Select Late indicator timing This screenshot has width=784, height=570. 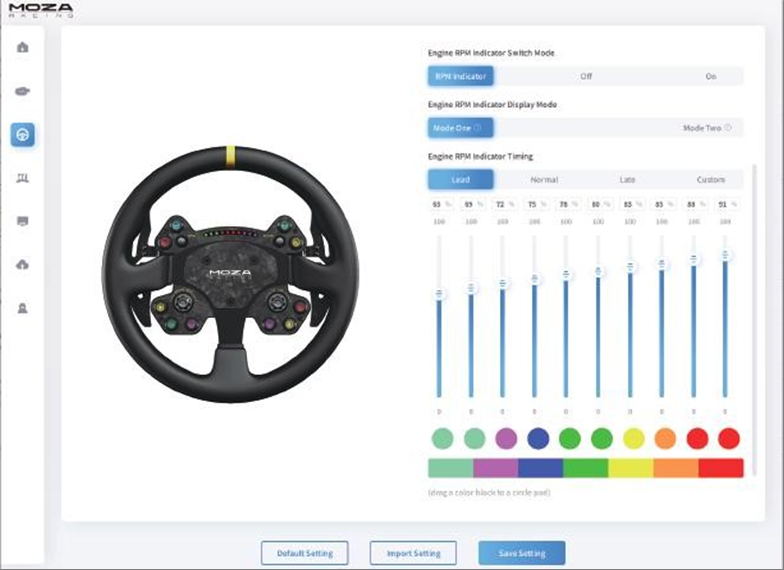[x=627, y=180]
